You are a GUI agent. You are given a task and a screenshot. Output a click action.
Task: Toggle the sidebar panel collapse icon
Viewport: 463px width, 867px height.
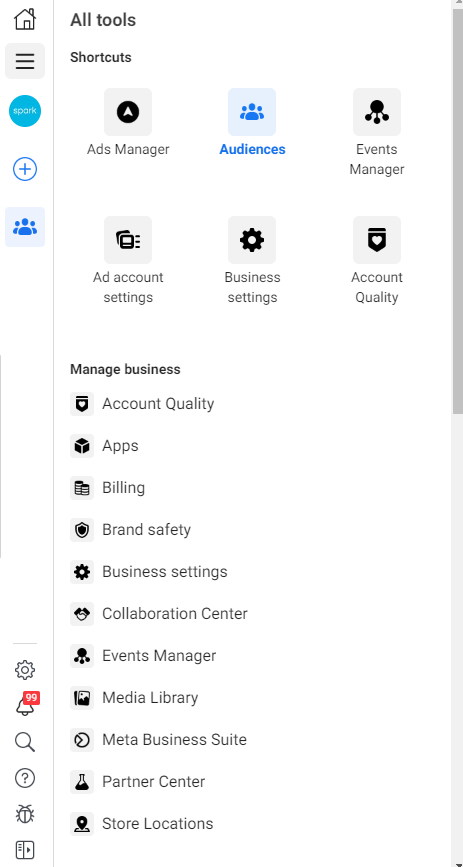25,850
